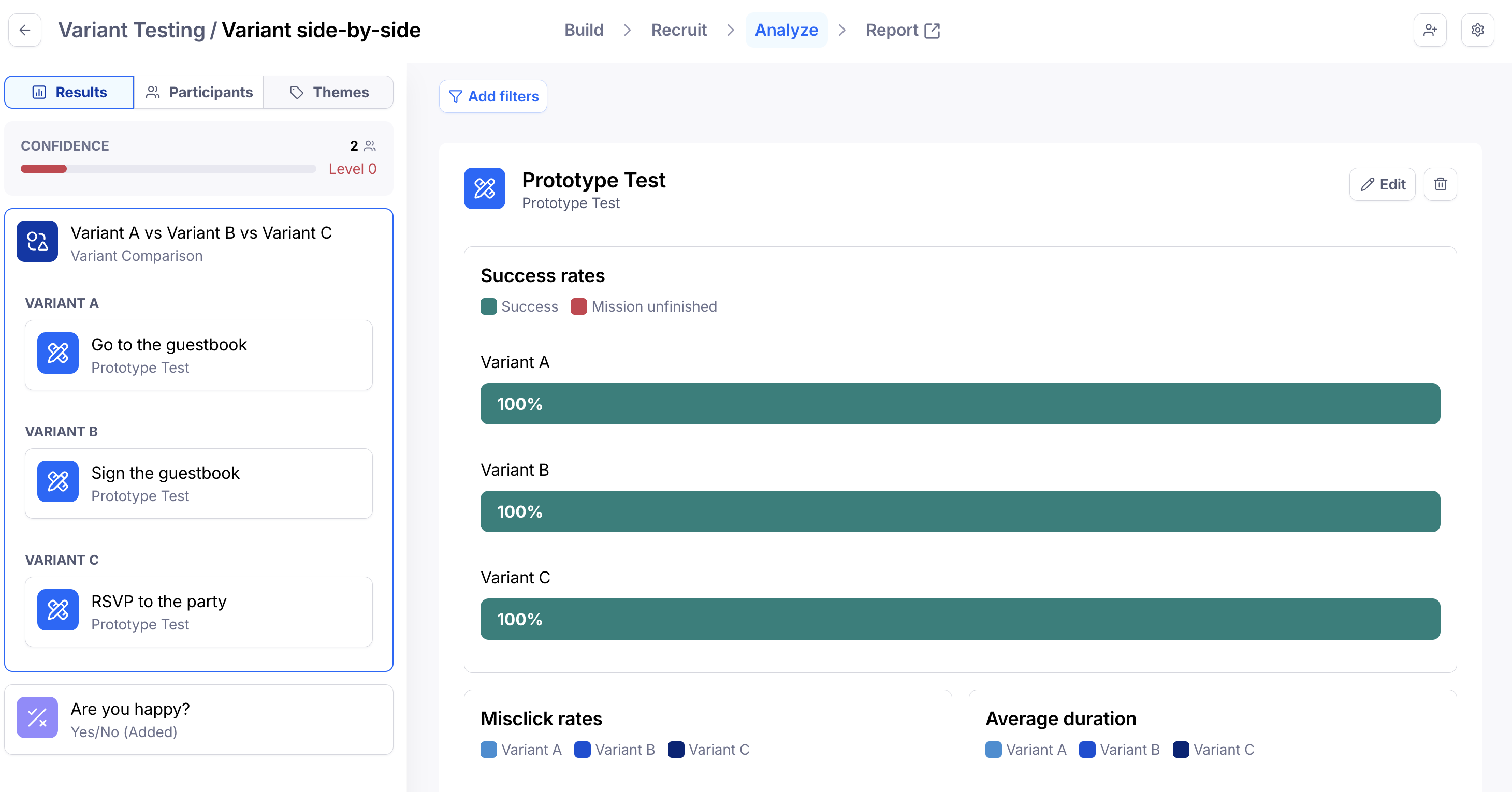Click the red Confidence progress bar

(x=43, y=169)
